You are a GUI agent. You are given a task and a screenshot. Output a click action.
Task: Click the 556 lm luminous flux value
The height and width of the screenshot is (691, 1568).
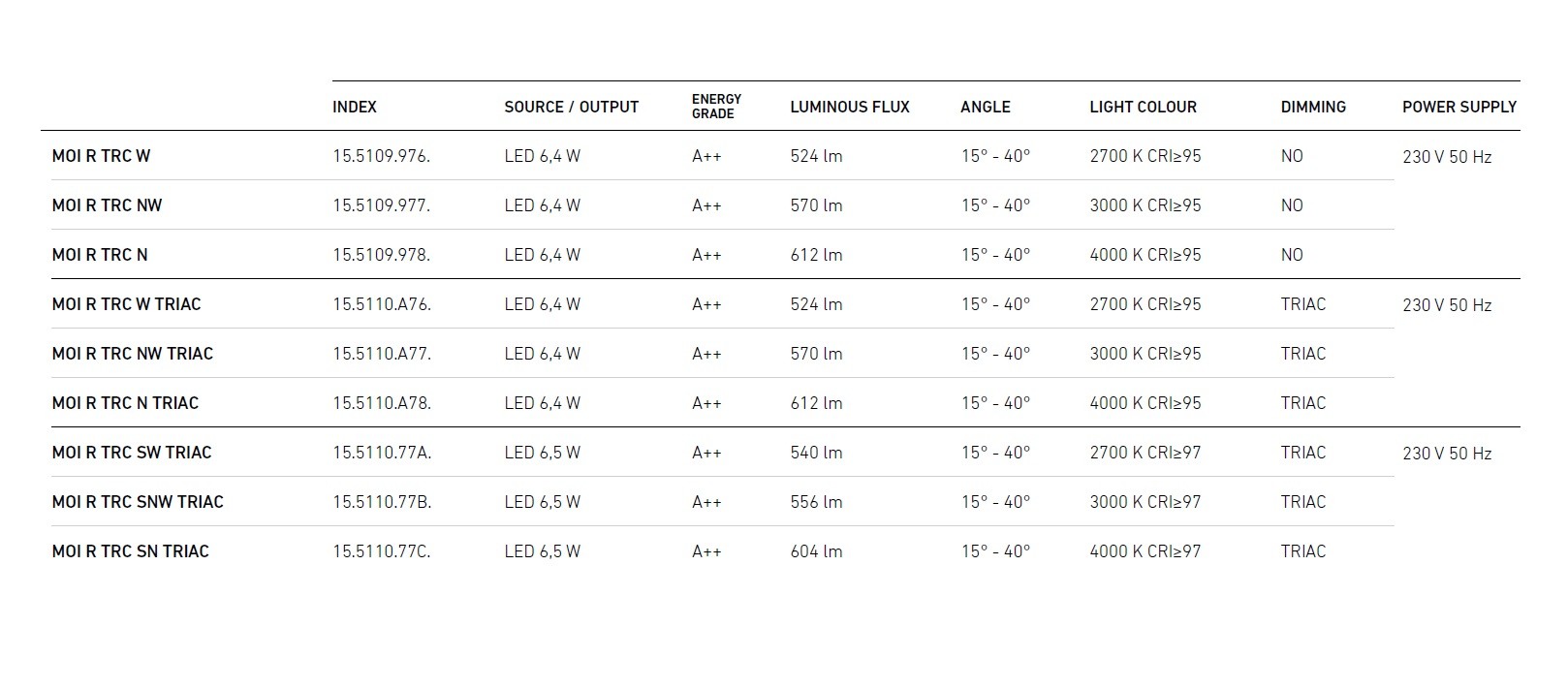[816, 502]
